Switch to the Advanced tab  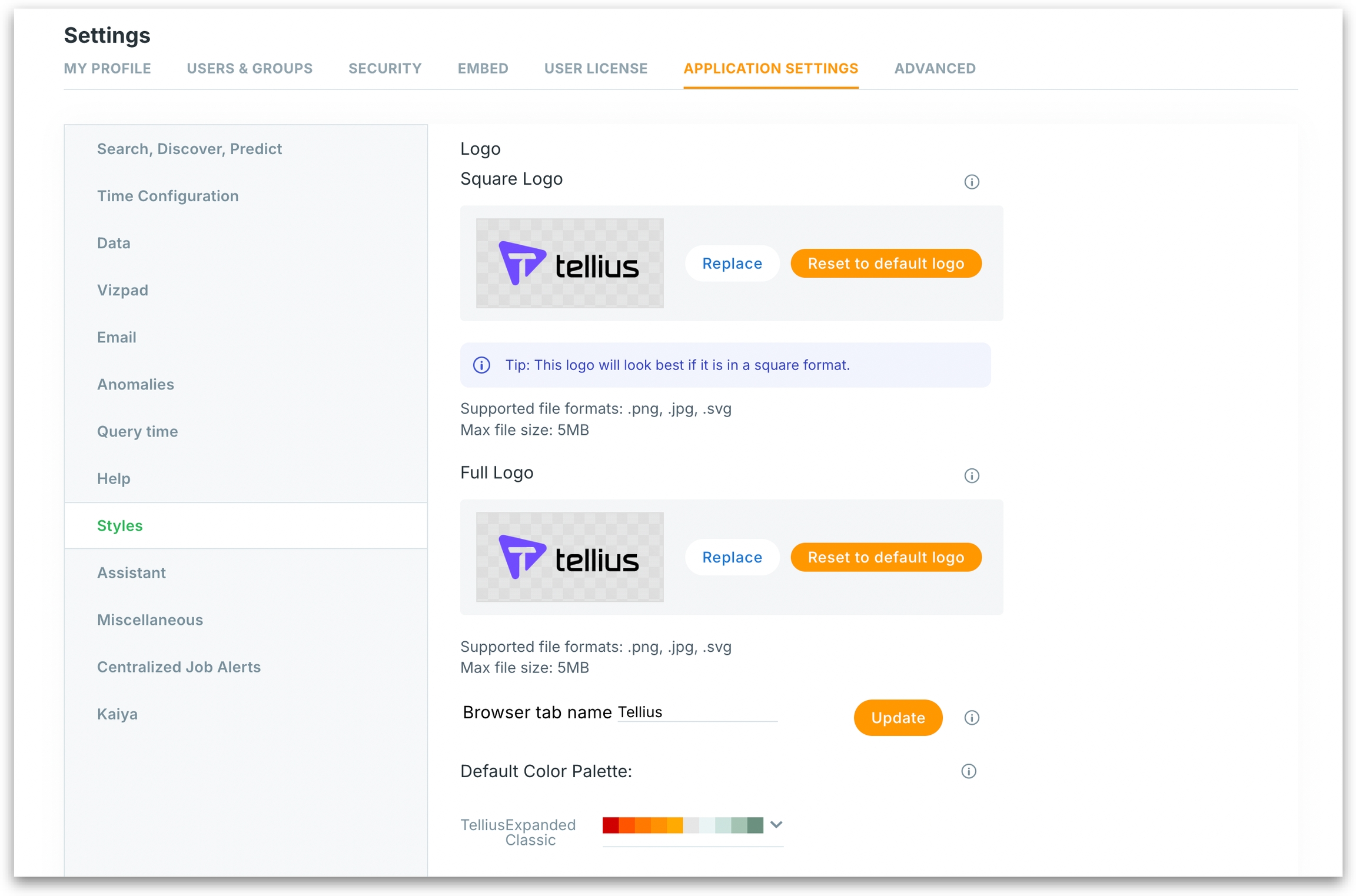[934, 68]
